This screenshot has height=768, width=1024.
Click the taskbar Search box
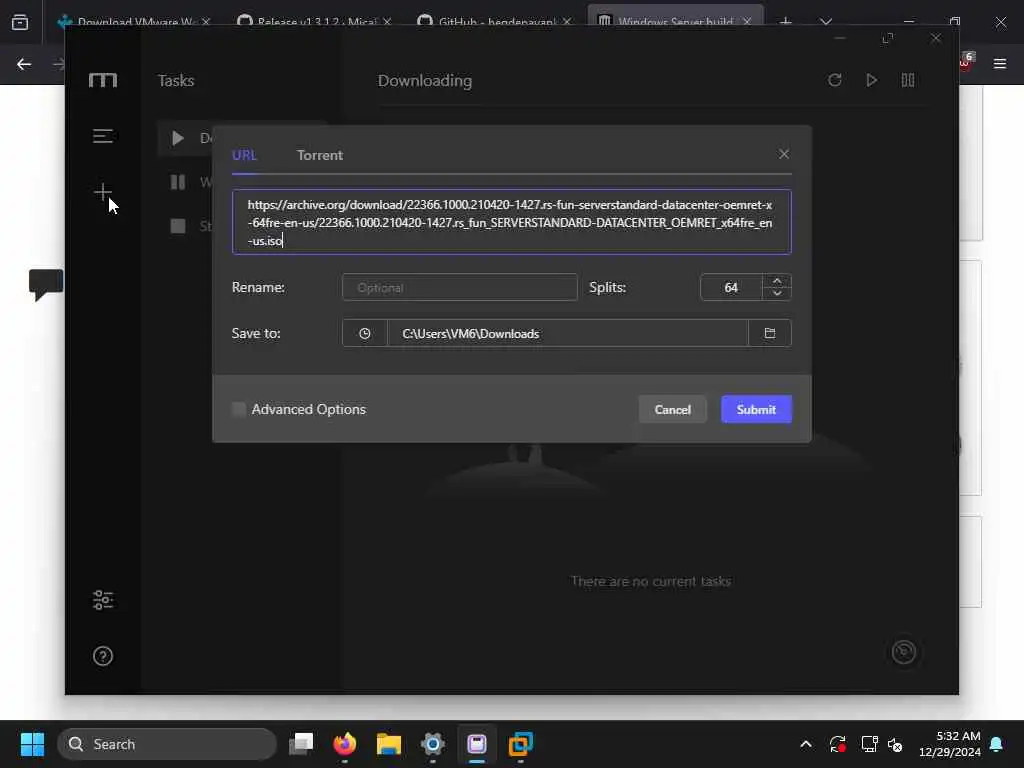167,744
